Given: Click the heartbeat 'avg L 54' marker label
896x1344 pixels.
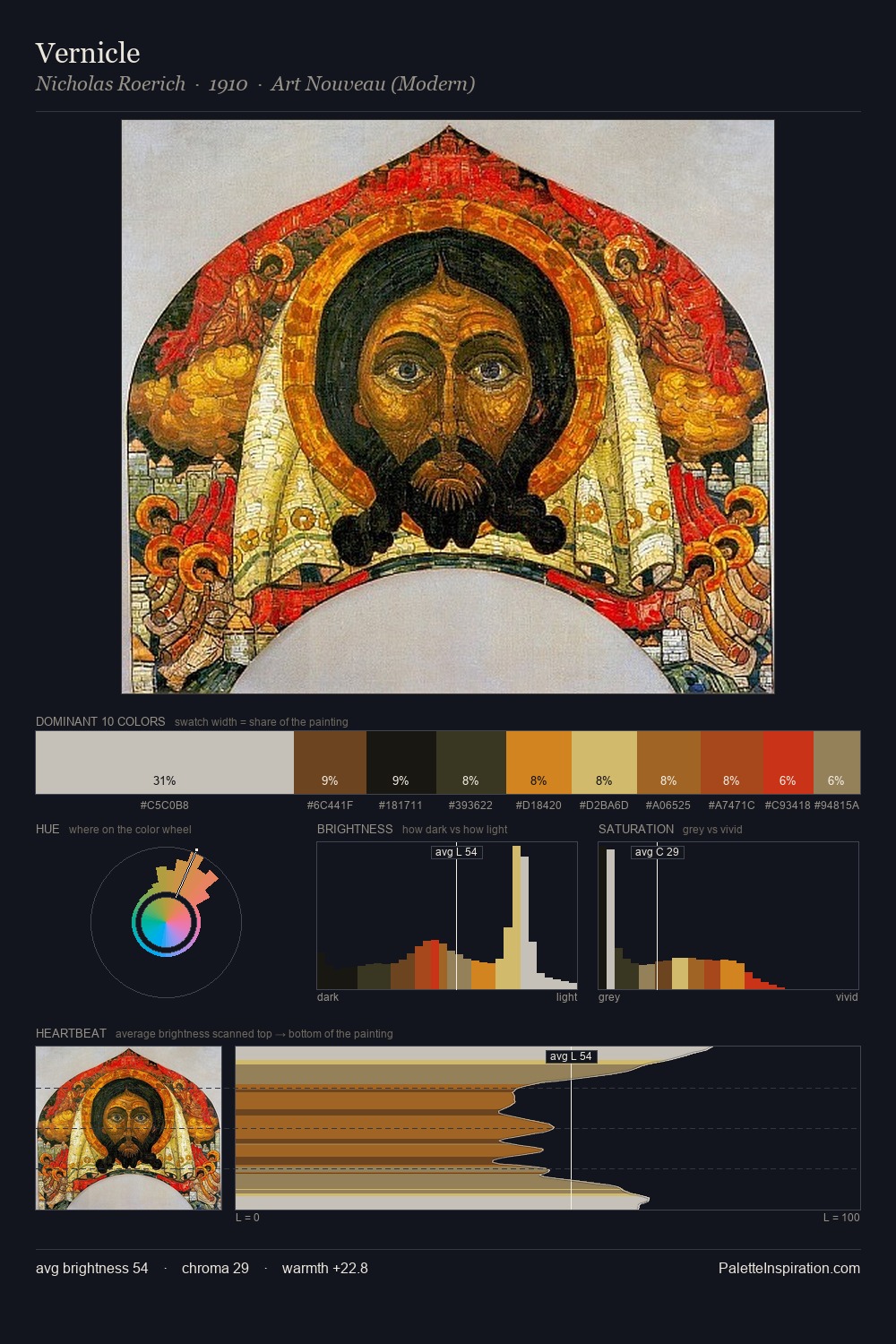Looking at the screenshot, I should coord(571,1056).
